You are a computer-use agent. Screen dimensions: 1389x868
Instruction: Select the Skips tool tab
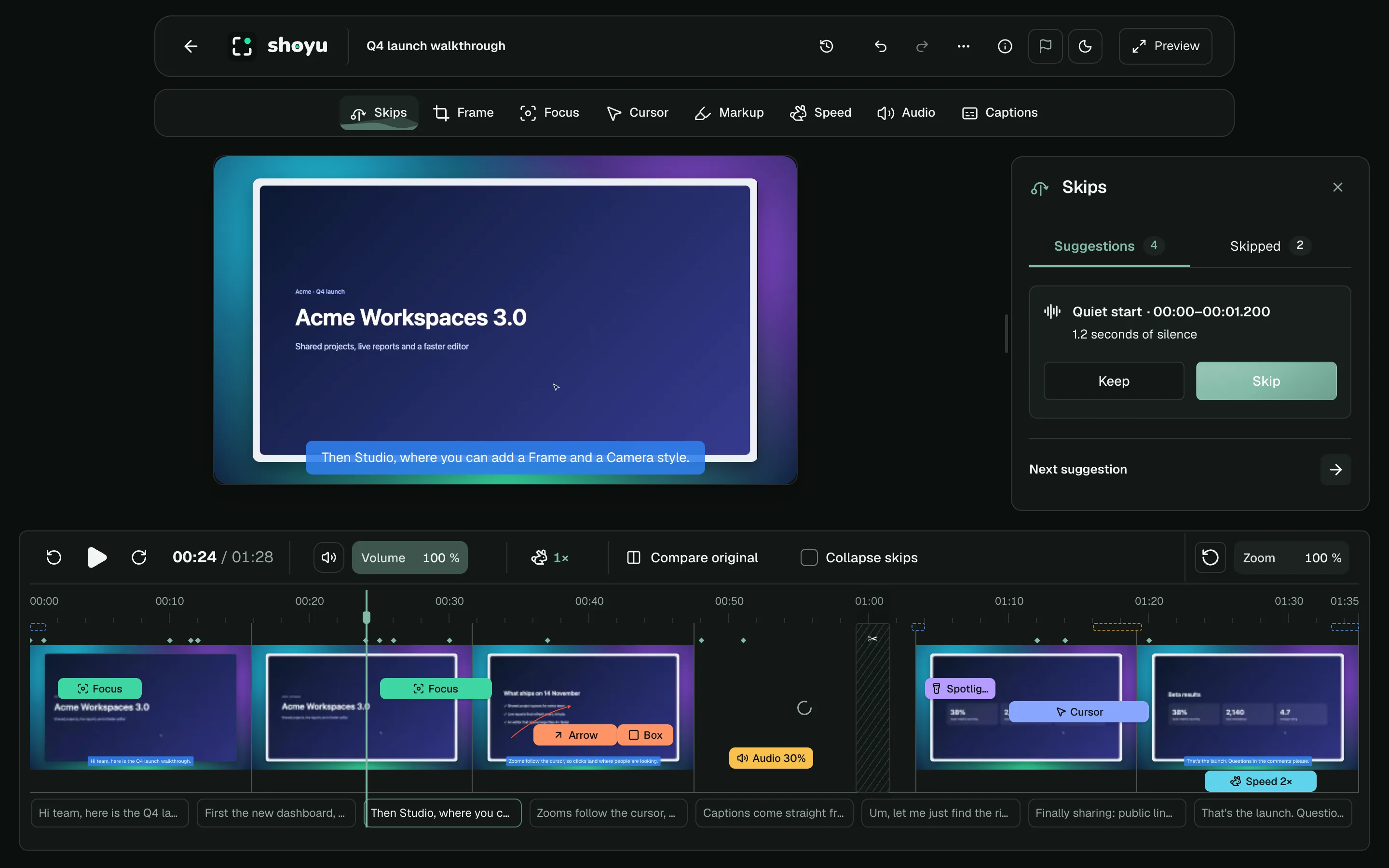[379, 112]
